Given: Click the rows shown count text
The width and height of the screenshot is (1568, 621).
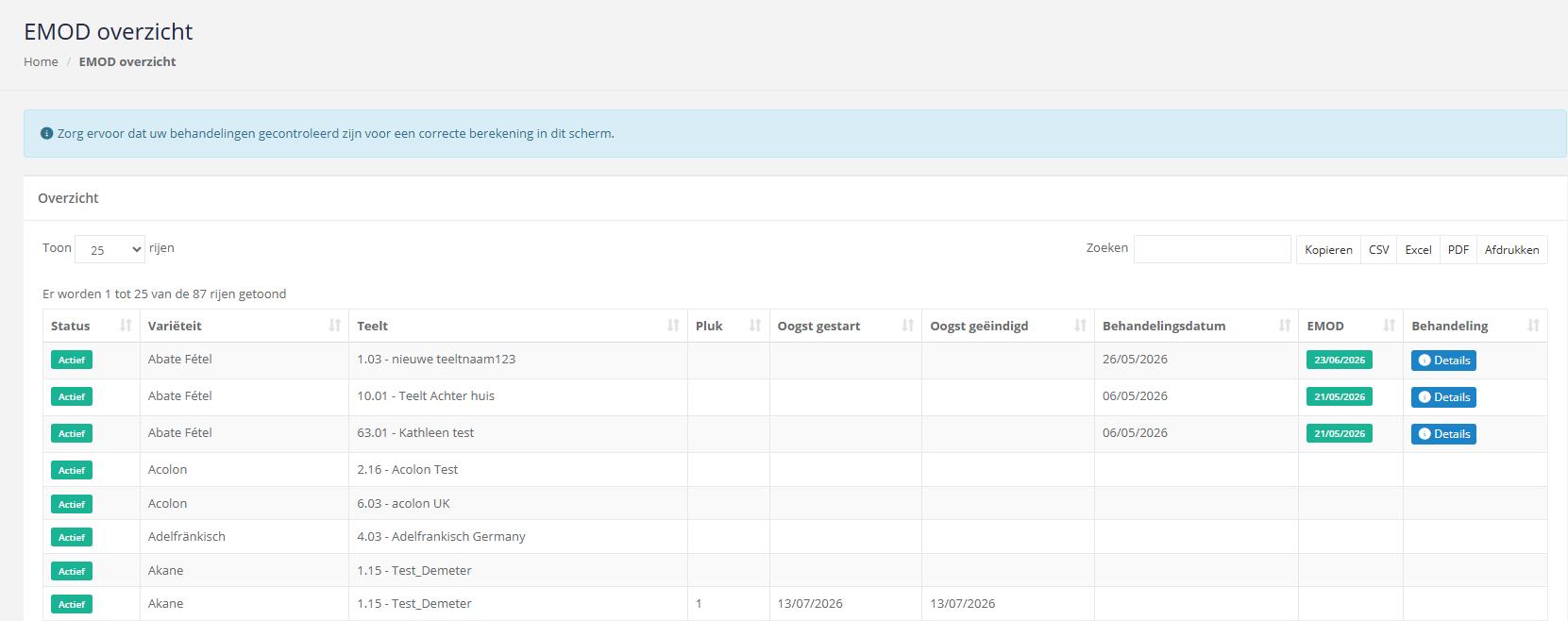Looking at the screenshot, I should [164, 294].
